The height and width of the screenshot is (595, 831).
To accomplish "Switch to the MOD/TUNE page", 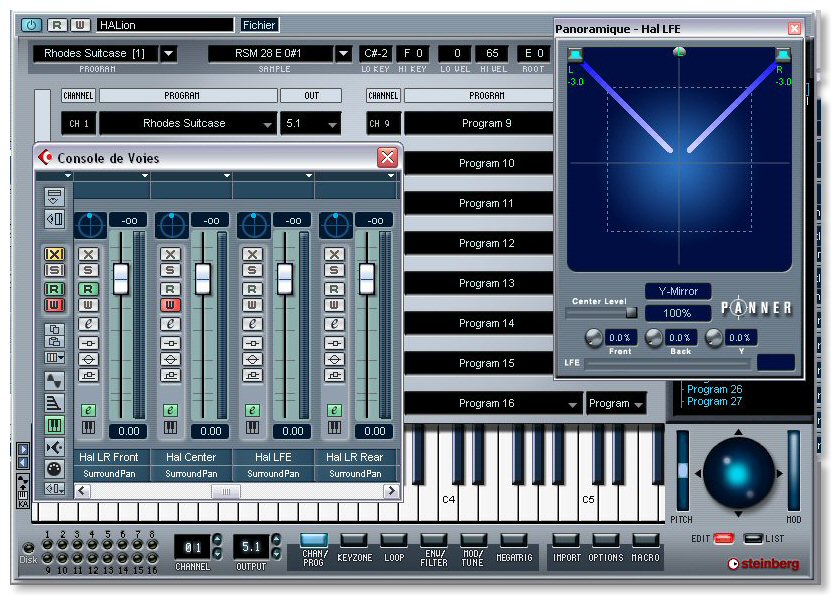I will point(473,540).
